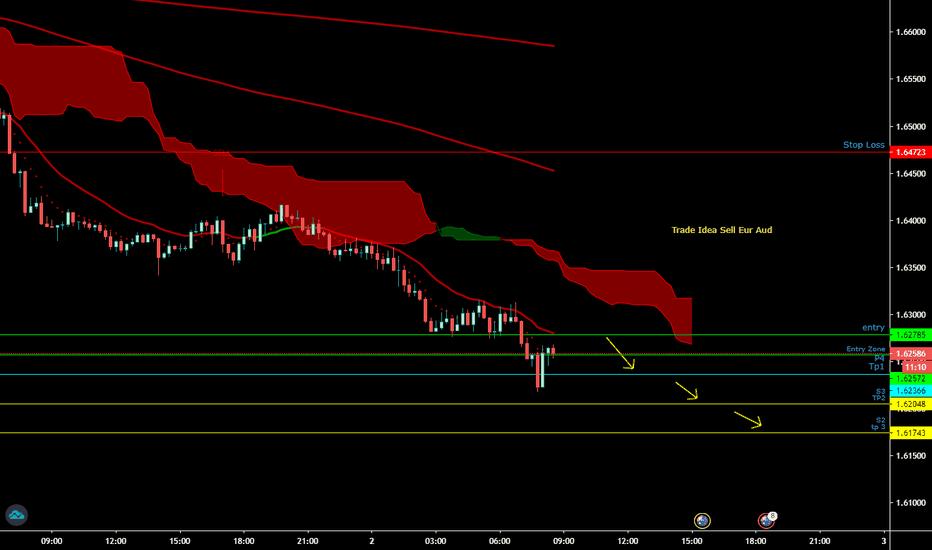Screen dimensions: 932x550
Task: Click the red 1.64723 price label
Action: (911, 152)
